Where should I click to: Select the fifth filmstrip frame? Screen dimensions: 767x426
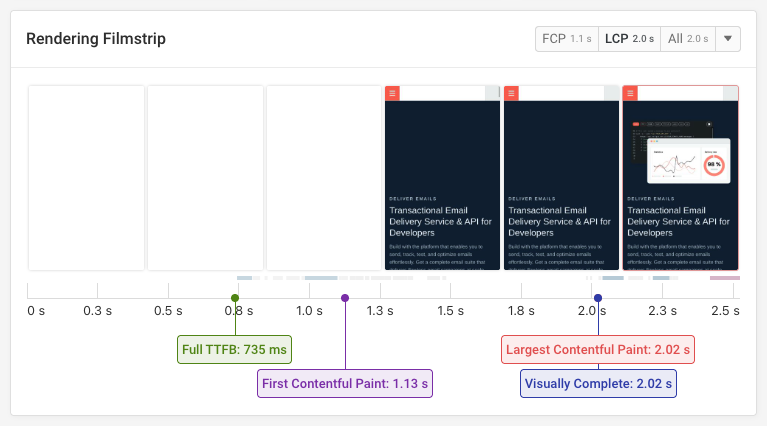click(561, 178)
